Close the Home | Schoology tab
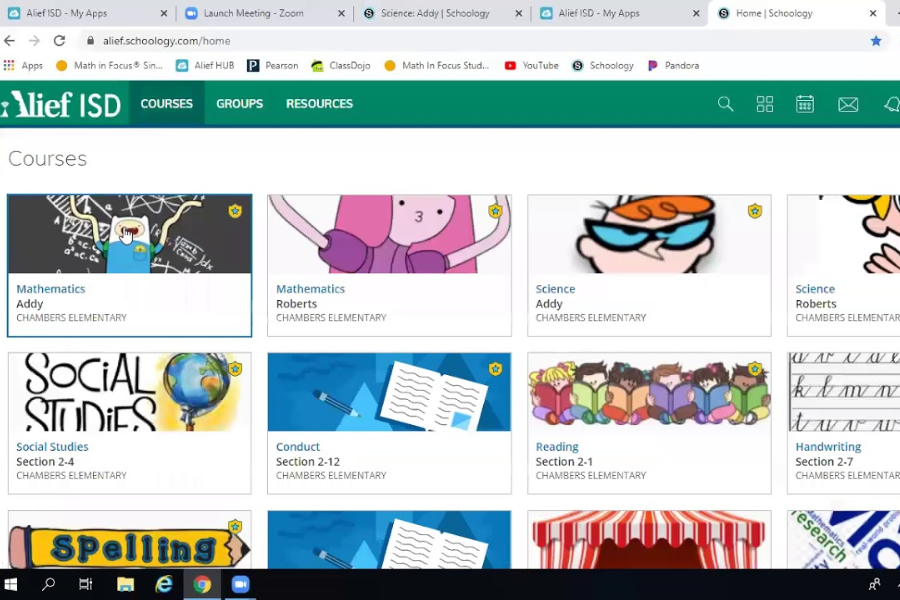 (873, 13)
